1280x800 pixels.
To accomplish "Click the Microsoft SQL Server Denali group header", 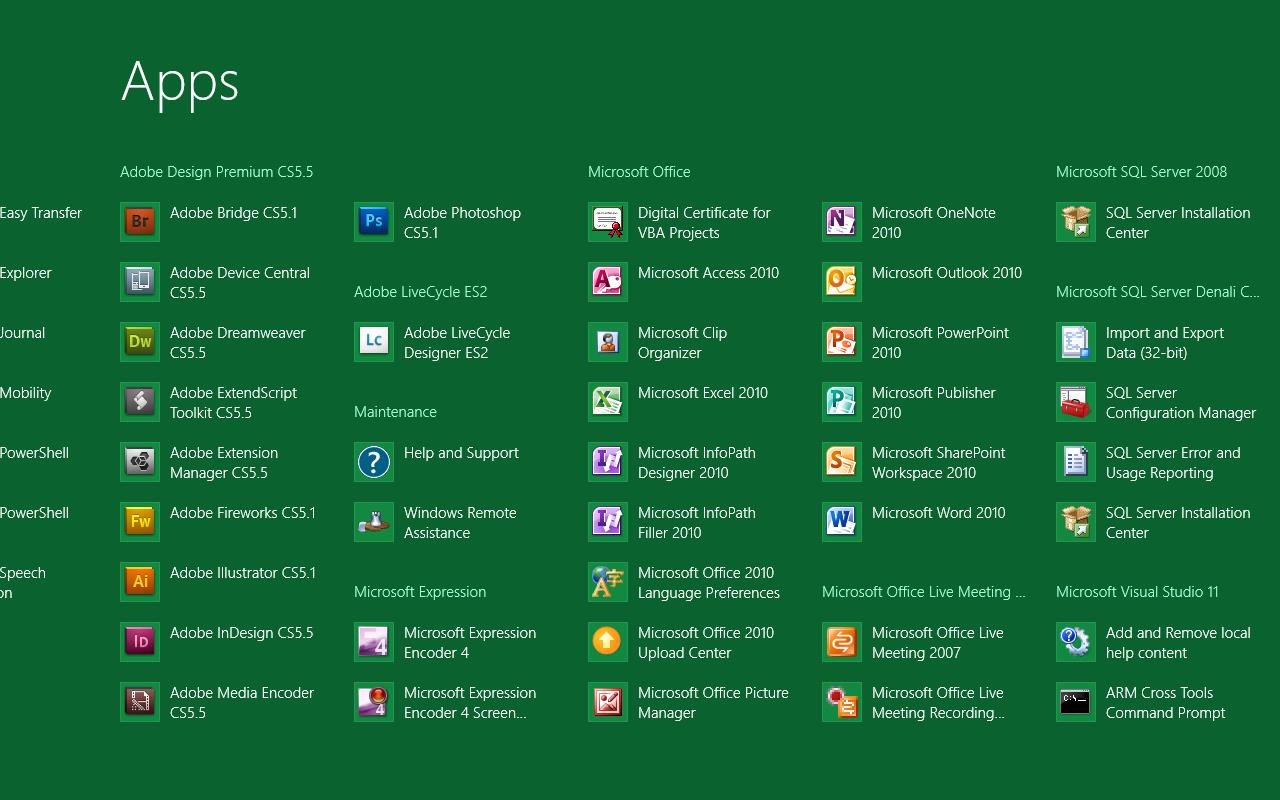I will 1157,292.
